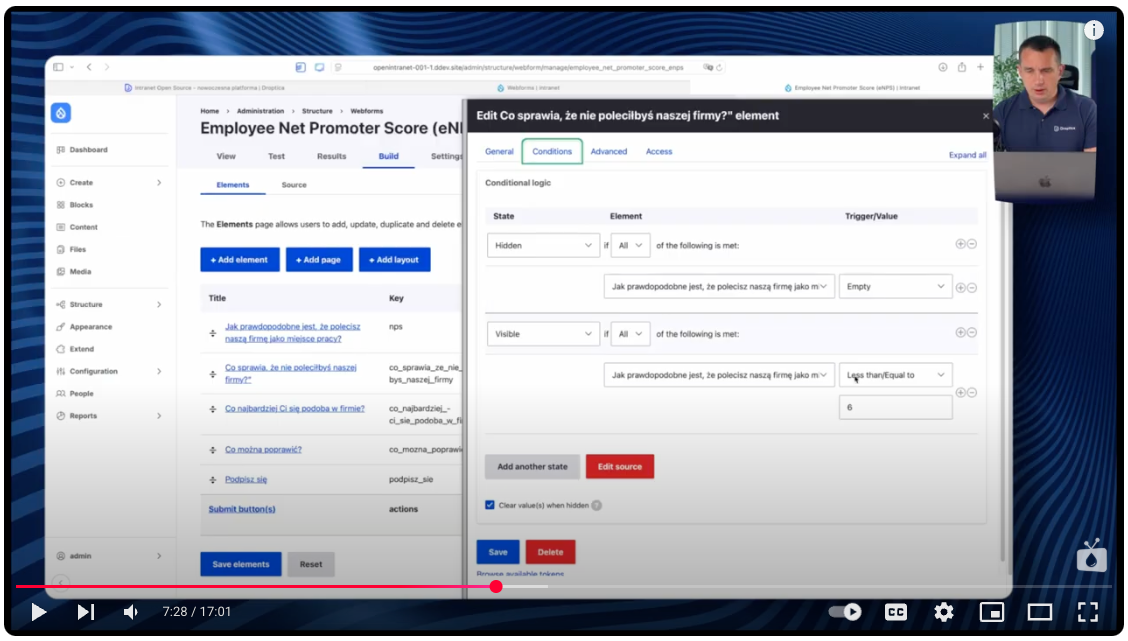Switch to the Test tab
The width and height of the screenshot is (1128, 641).
point(276,156)
